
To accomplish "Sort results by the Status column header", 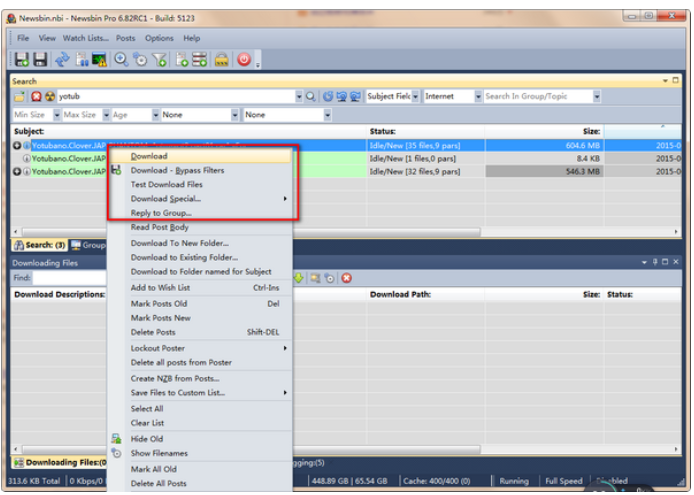I will coord(426,131).
